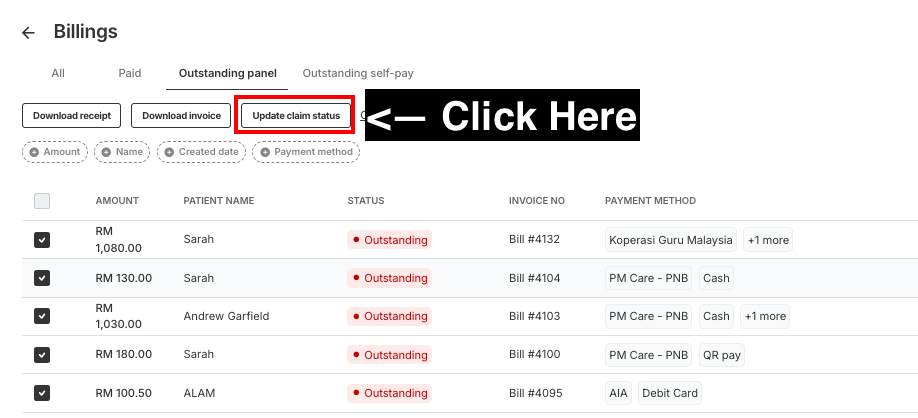The image size is (918, 418).
Task: Click PM Care - PNB tag for Bill #4100
Action: click(648, 355)
